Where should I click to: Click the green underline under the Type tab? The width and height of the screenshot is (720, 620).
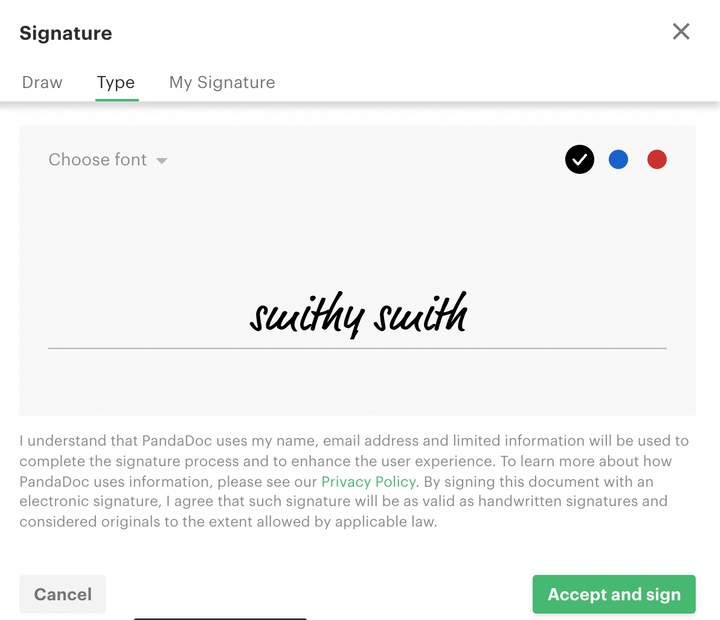point(116,100)
